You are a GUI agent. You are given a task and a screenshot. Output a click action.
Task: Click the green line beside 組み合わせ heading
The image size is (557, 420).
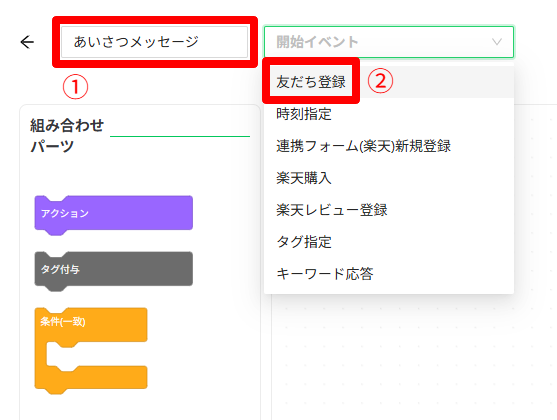pos(180,136)
